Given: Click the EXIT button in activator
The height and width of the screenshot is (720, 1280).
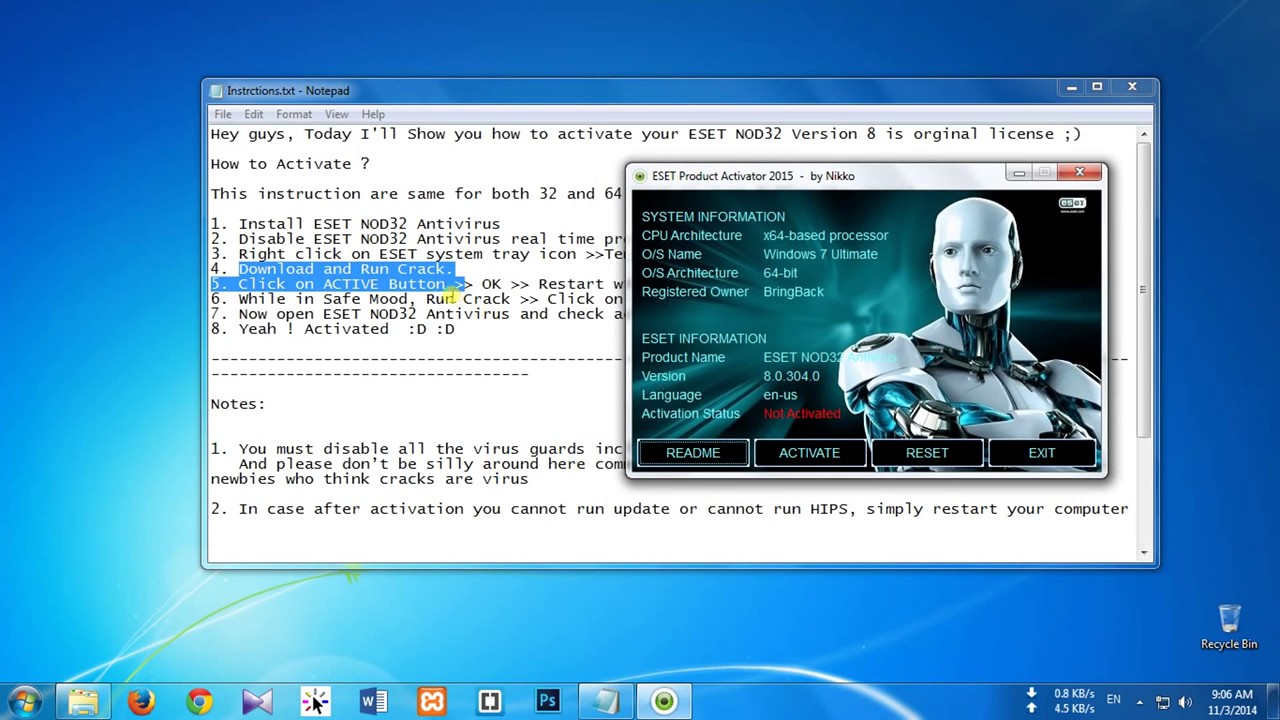Looking at the screenshot, I should click(x=1042, y=453).
